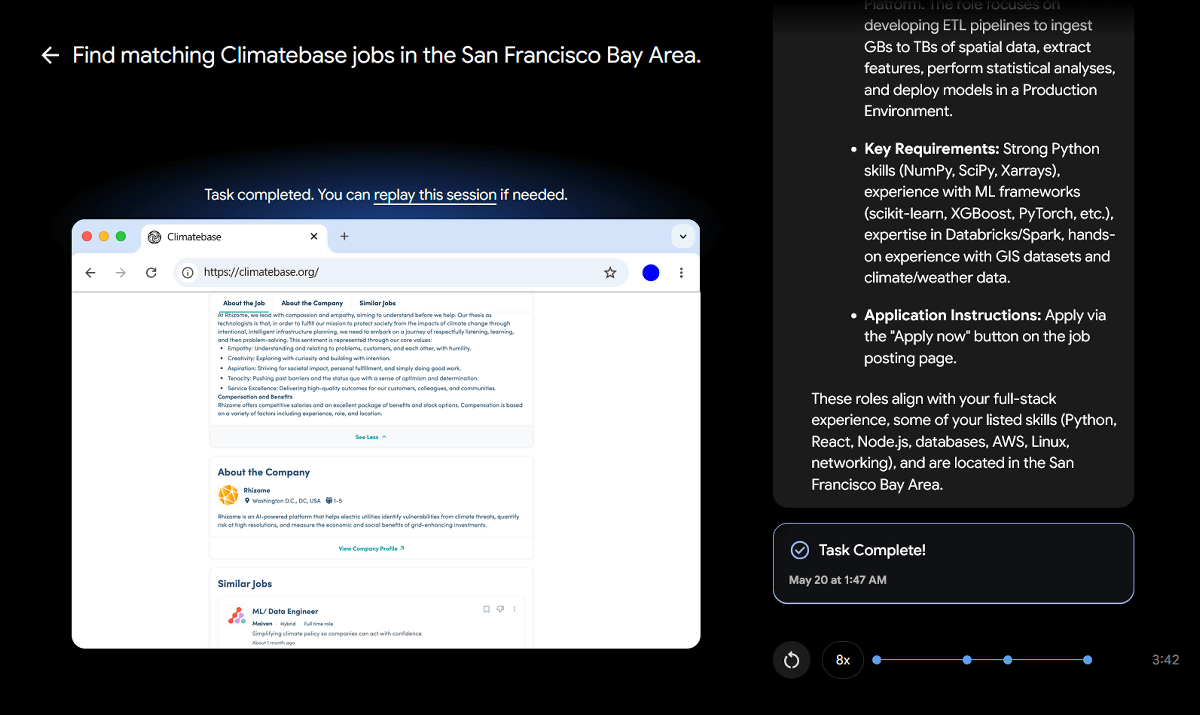Click thumbs-down on ML/ Data Engineer job
The image size is (1200, 715).
[500, 609]
